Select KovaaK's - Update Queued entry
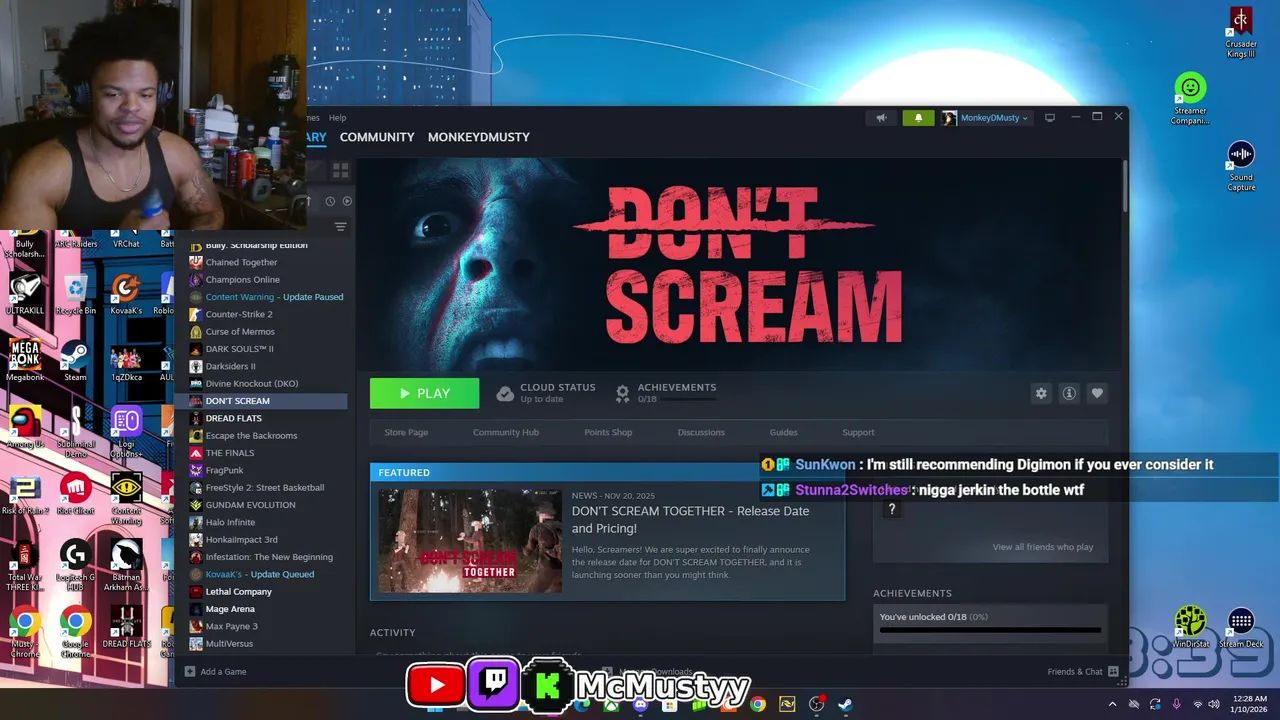The height and width of the screenshot is (720, 1280). 260,574
